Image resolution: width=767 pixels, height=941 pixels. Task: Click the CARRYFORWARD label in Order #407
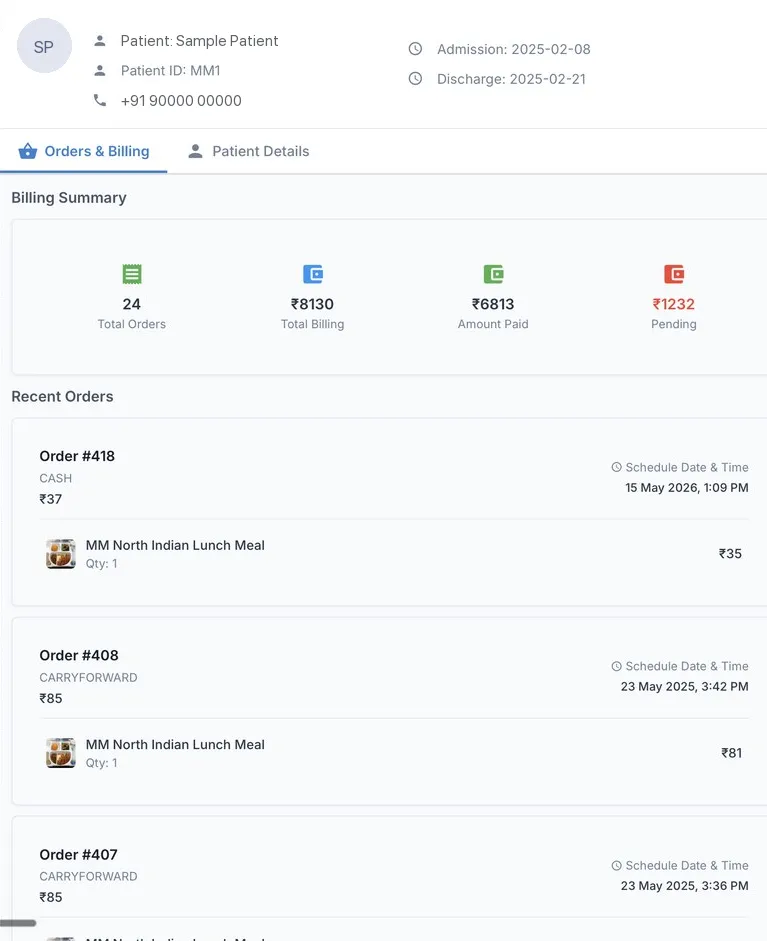(88, 876)
